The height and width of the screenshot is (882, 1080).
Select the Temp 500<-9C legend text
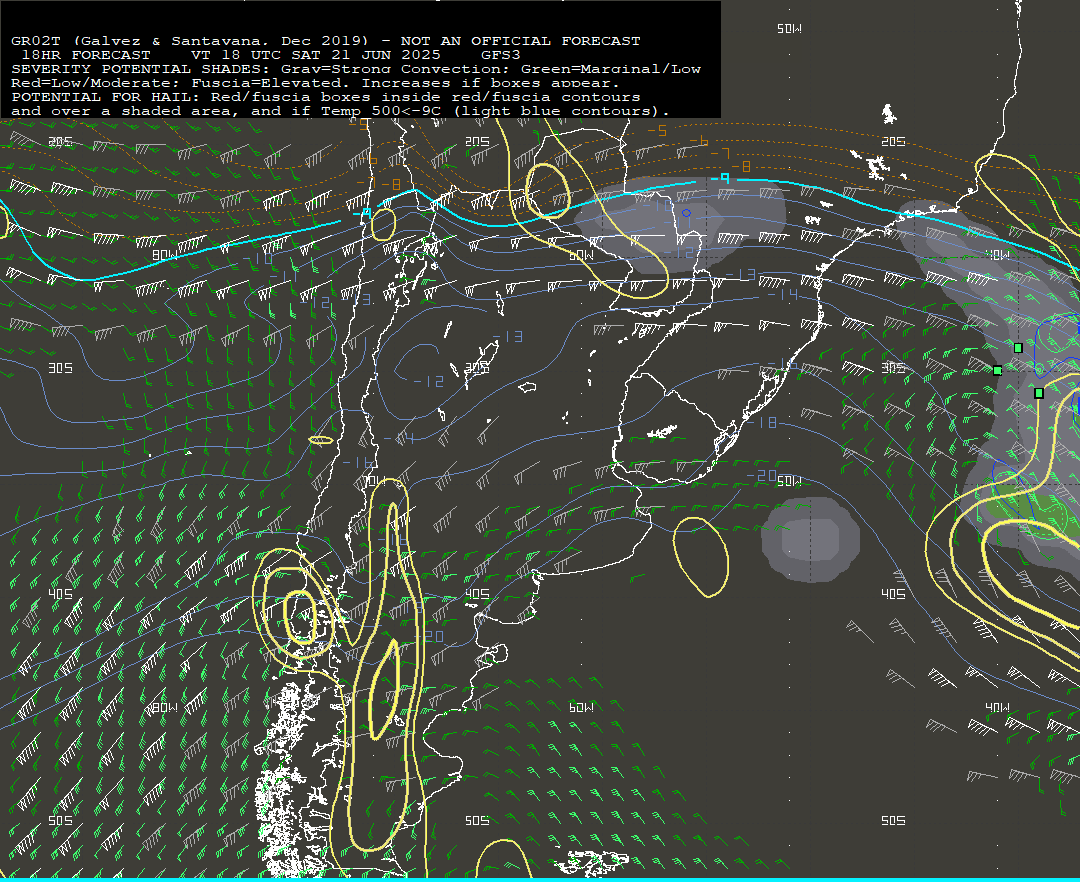[382, 111]
